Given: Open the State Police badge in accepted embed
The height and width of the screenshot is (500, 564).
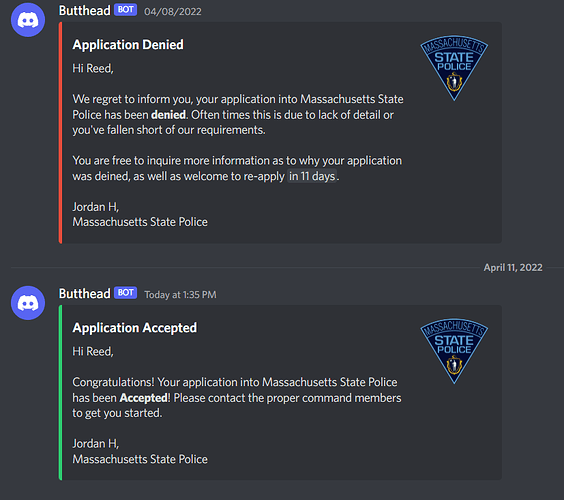Looking at the screenshot, I should pos(454,351).
